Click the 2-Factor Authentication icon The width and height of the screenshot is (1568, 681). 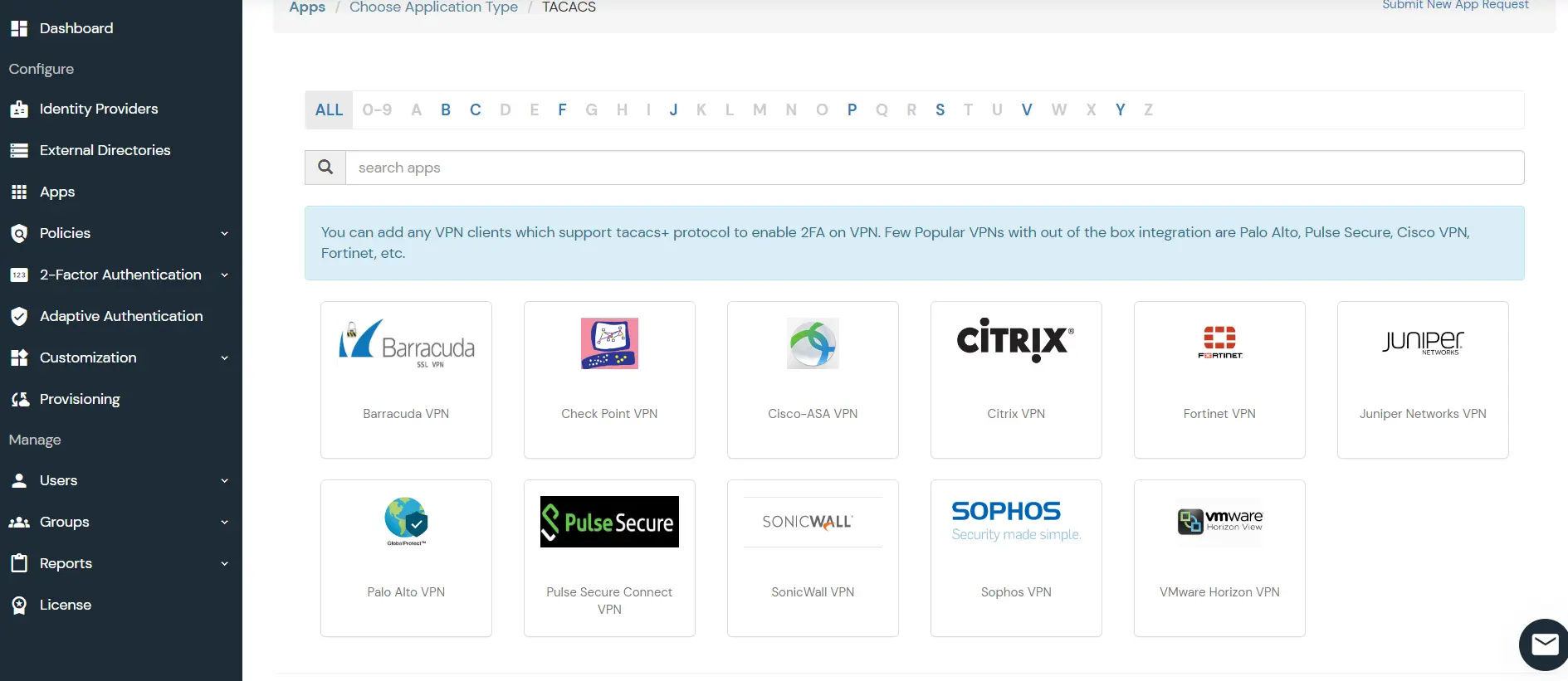pos(19,275)
